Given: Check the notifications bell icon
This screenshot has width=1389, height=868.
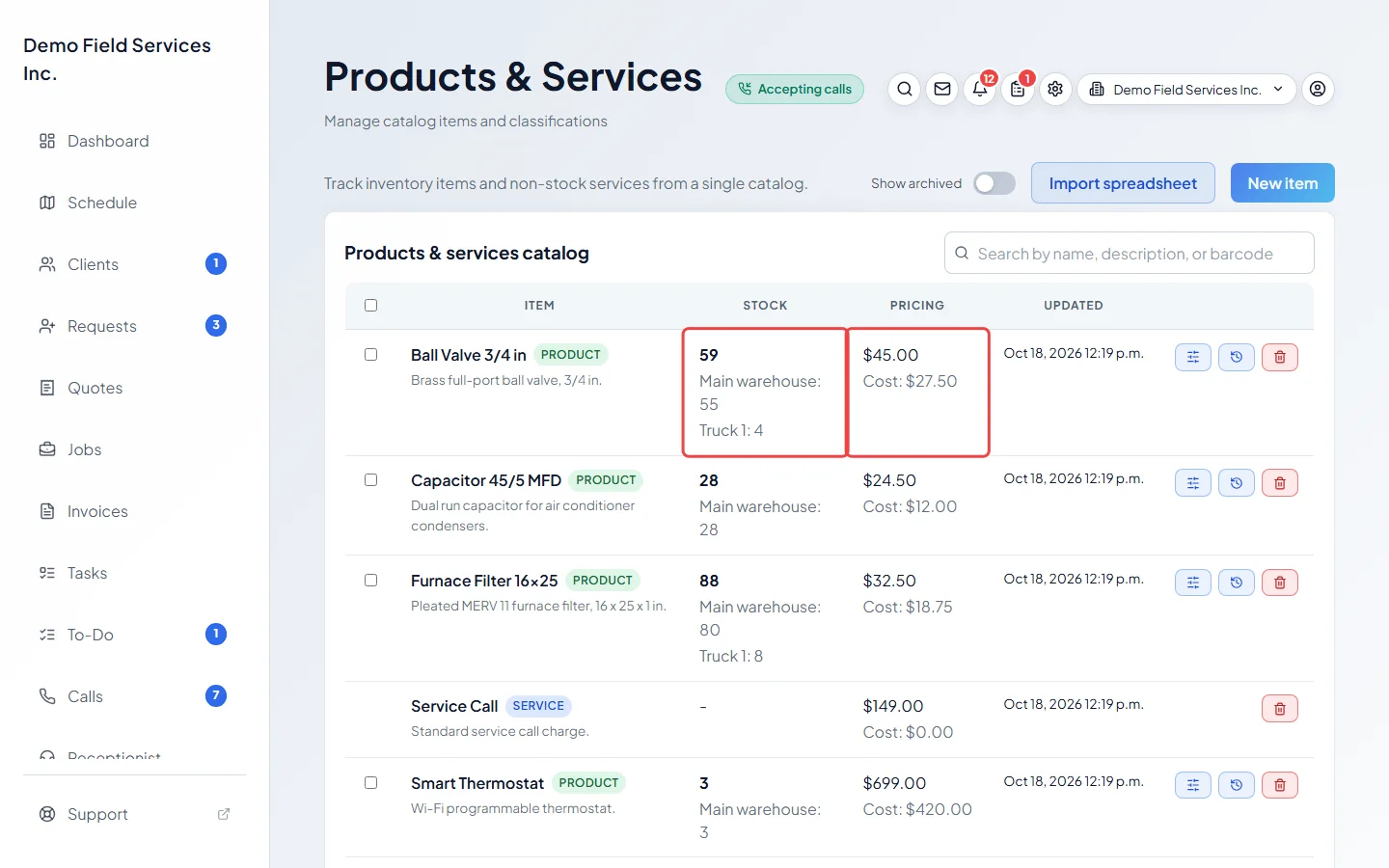Looking at the screenshot, I should coord(980,90).
